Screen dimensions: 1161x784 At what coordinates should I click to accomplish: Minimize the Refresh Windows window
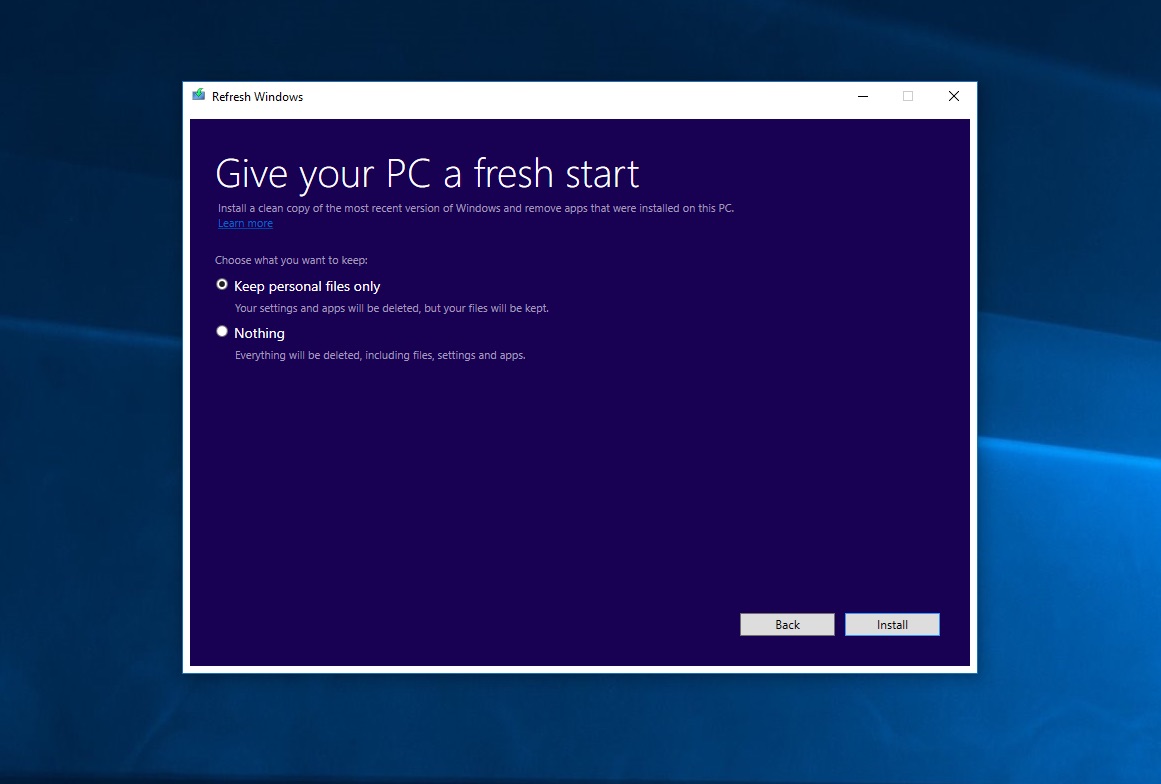coord(862,96)
